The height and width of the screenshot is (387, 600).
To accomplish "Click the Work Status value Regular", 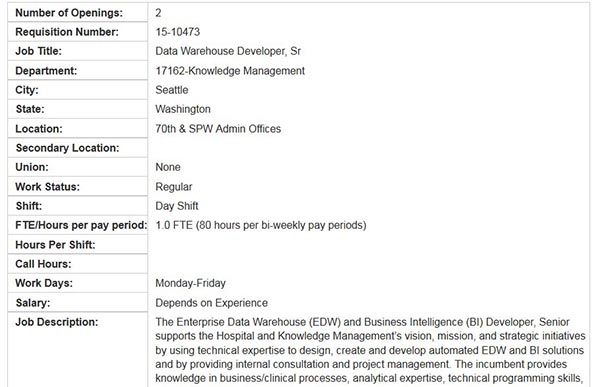I will 174,187.
